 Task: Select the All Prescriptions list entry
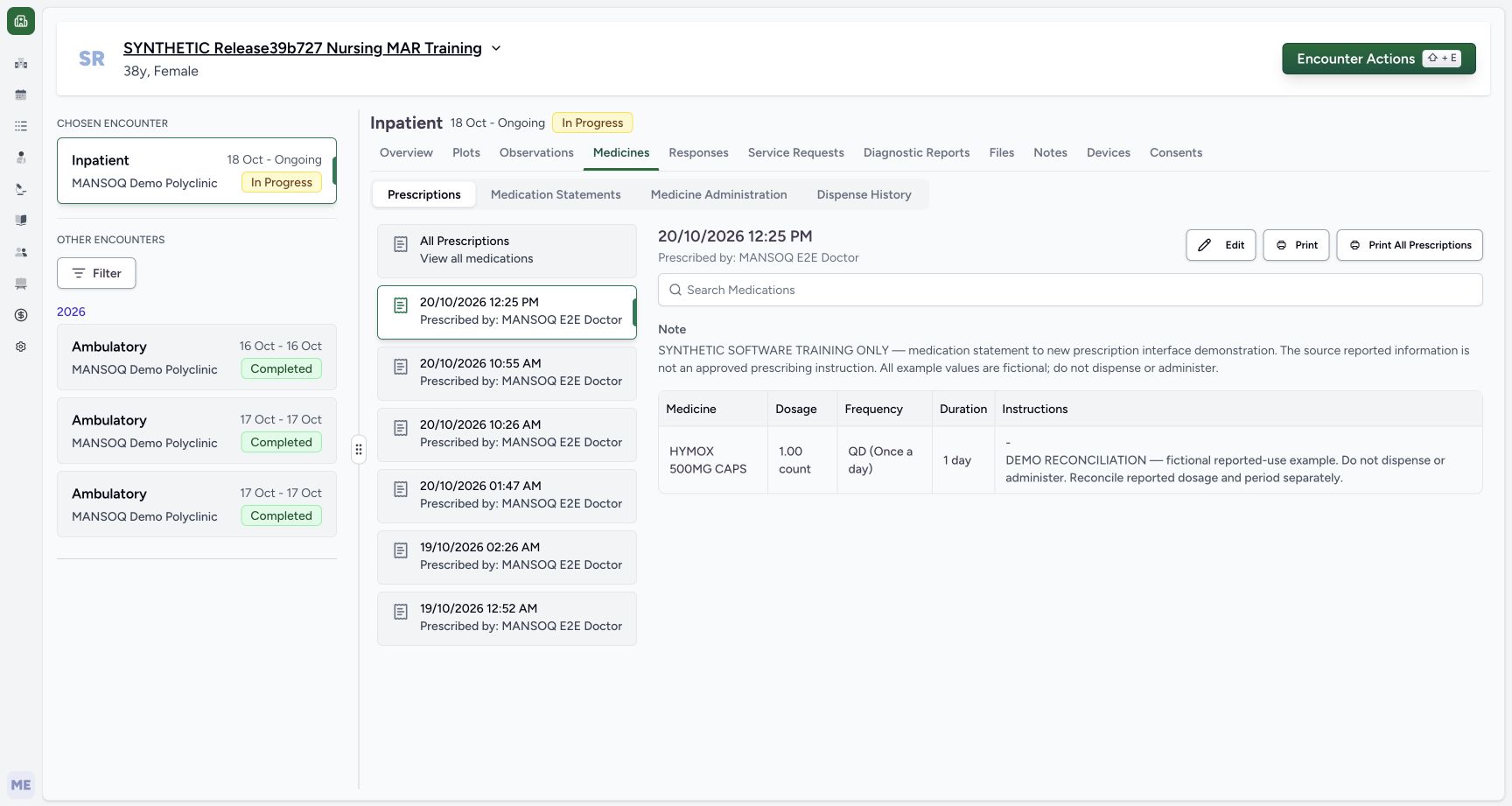click(507, 251)
